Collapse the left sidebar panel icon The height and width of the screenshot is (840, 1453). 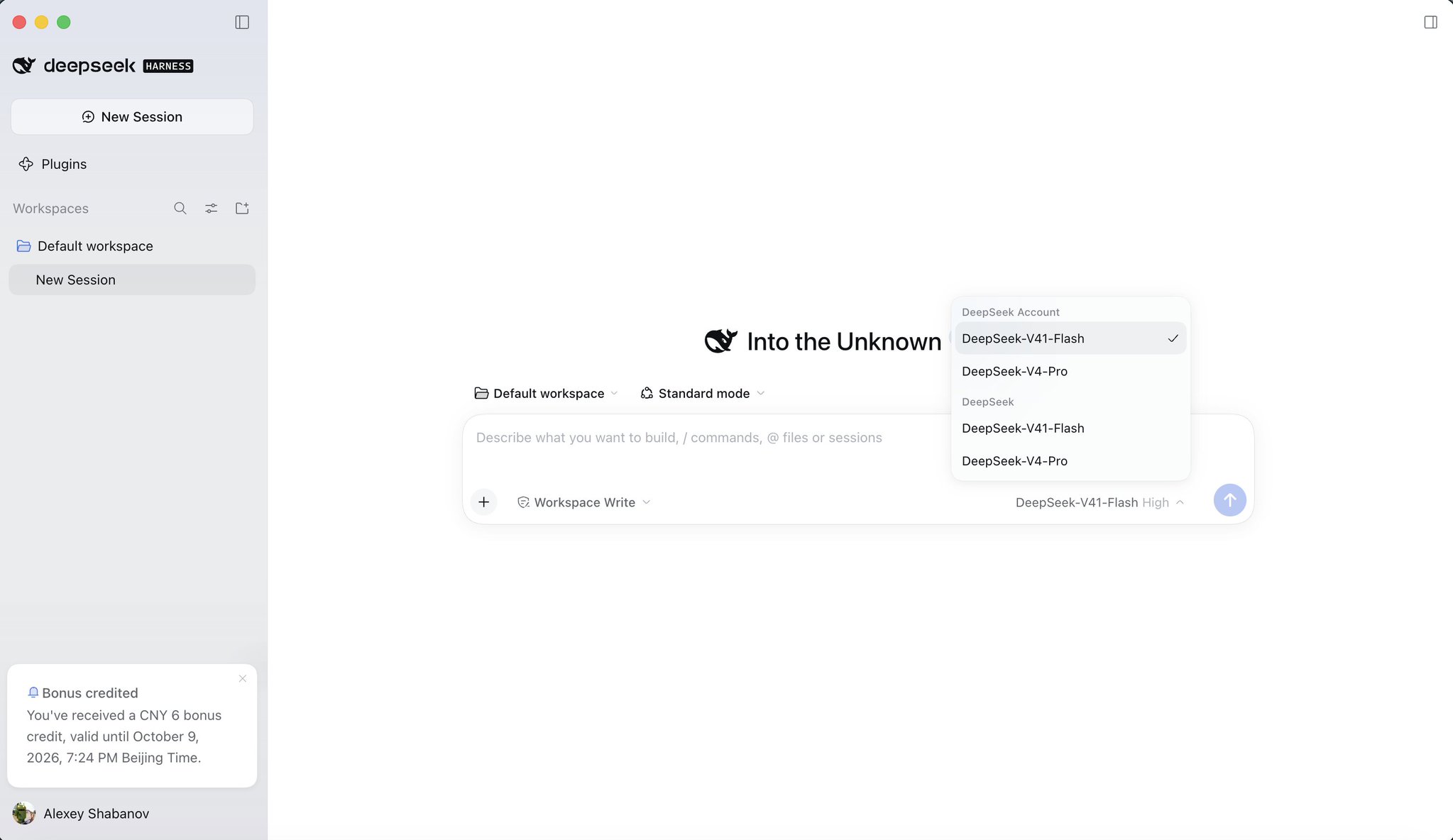pos(242,22)
